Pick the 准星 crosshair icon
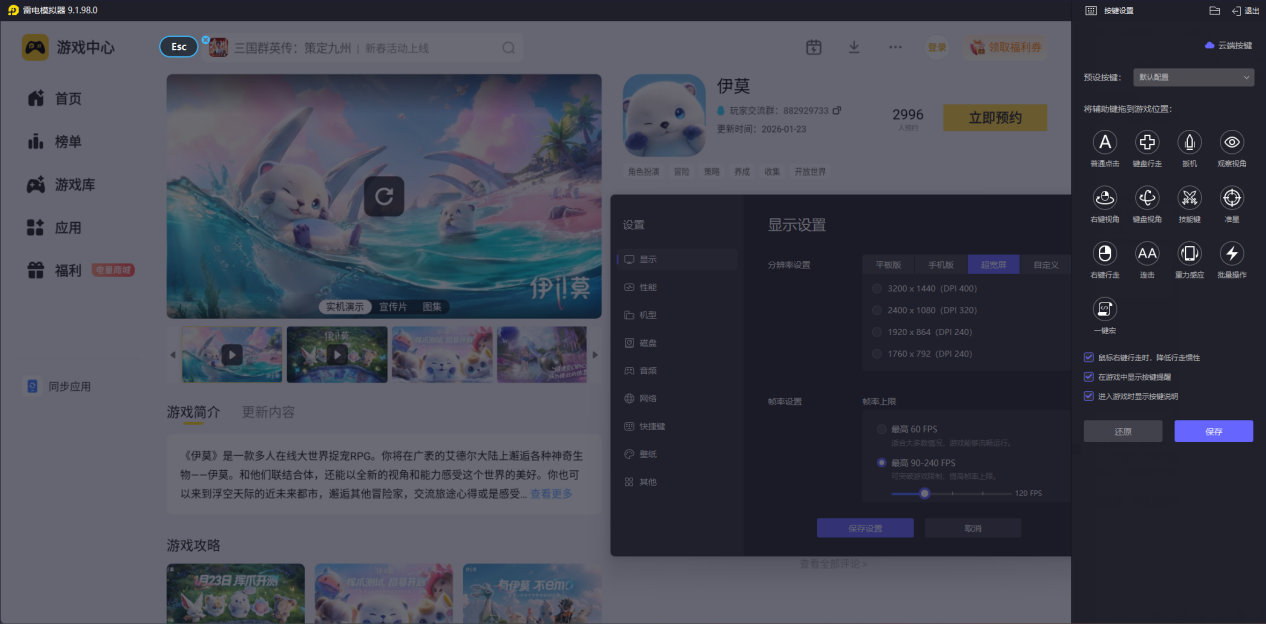 coord(1232,197)
